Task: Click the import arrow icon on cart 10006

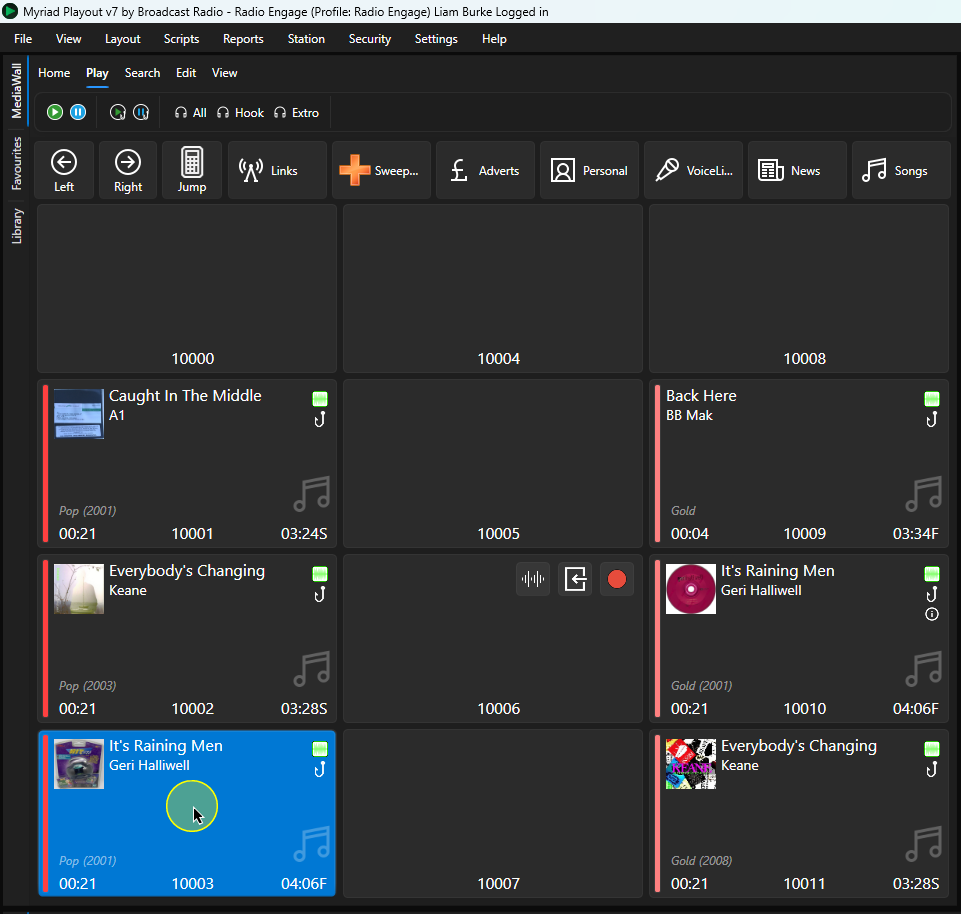Action: pyautogui.click(x=575, y=579)
